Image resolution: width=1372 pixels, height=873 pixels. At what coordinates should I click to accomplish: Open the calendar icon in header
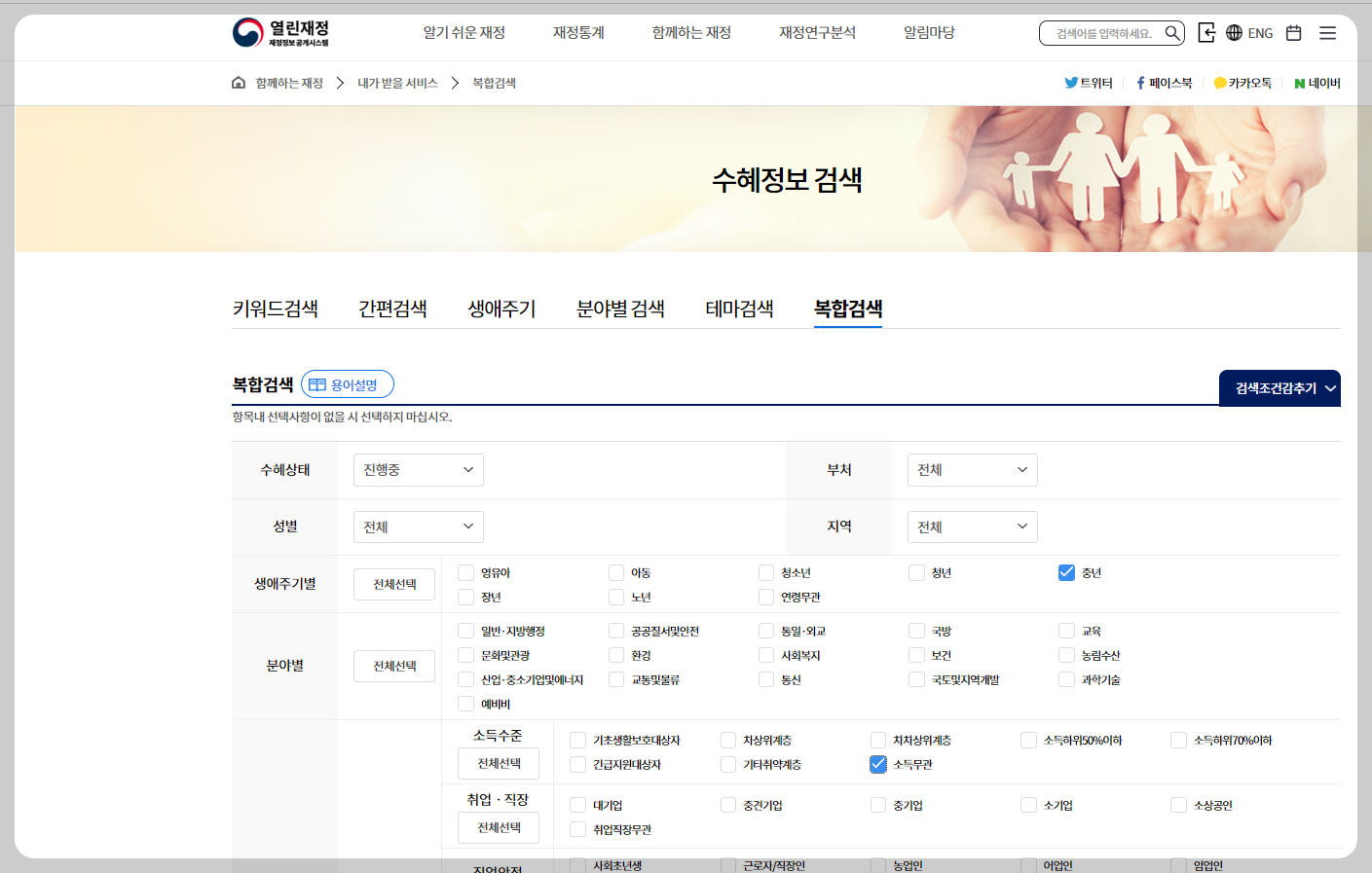1293,33
